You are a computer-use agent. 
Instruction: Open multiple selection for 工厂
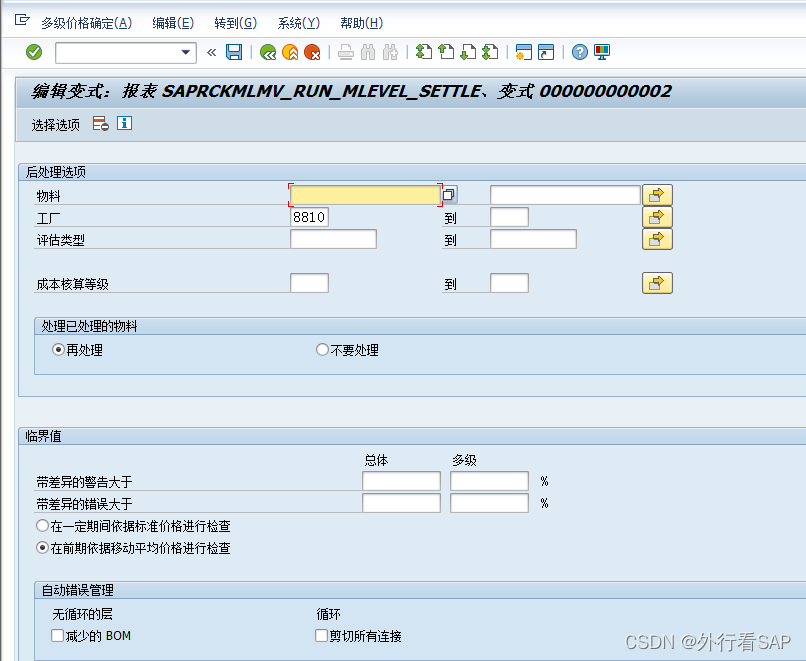tap(657, 217)
